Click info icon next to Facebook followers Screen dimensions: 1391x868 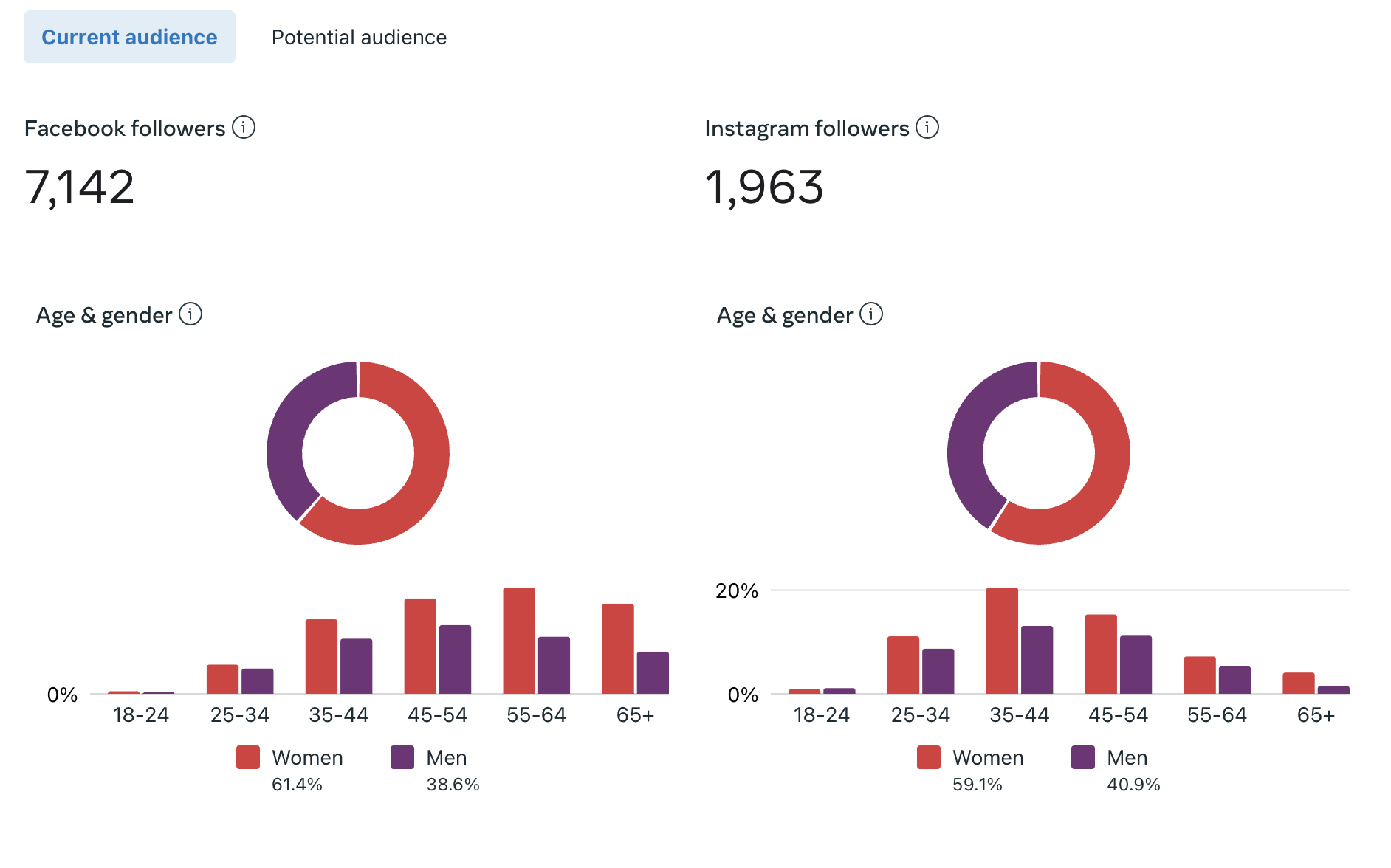(x=244, y=128)
